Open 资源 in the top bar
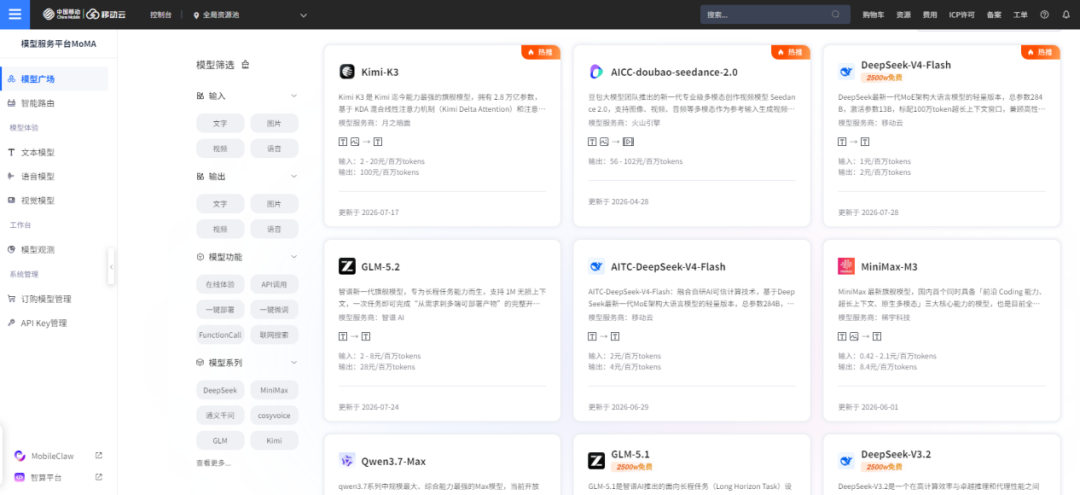Viewport: 1080px width, 495px height. click(x=903, y=14)
